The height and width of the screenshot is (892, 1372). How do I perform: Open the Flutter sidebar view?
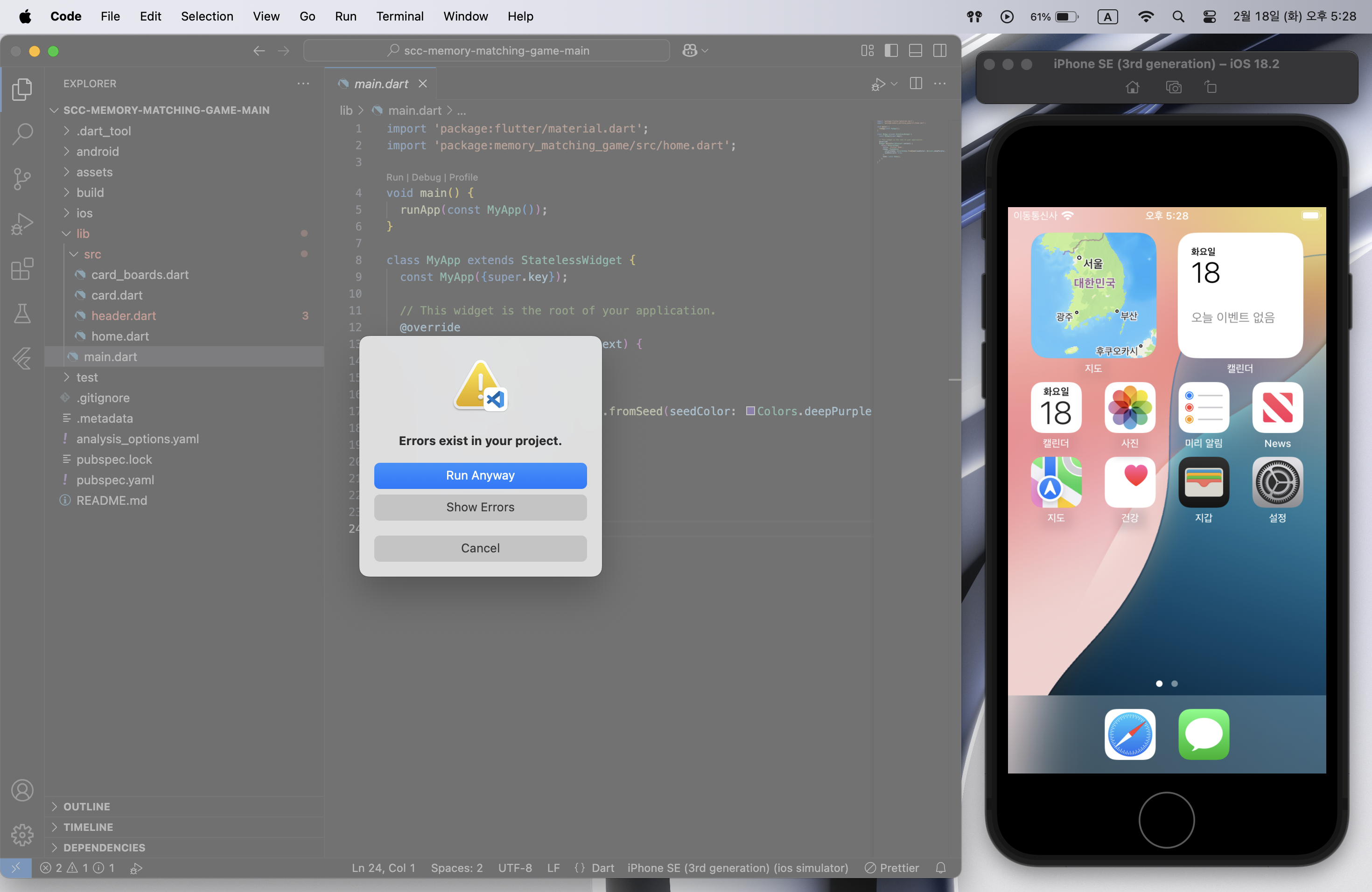(x=22, y=358)
